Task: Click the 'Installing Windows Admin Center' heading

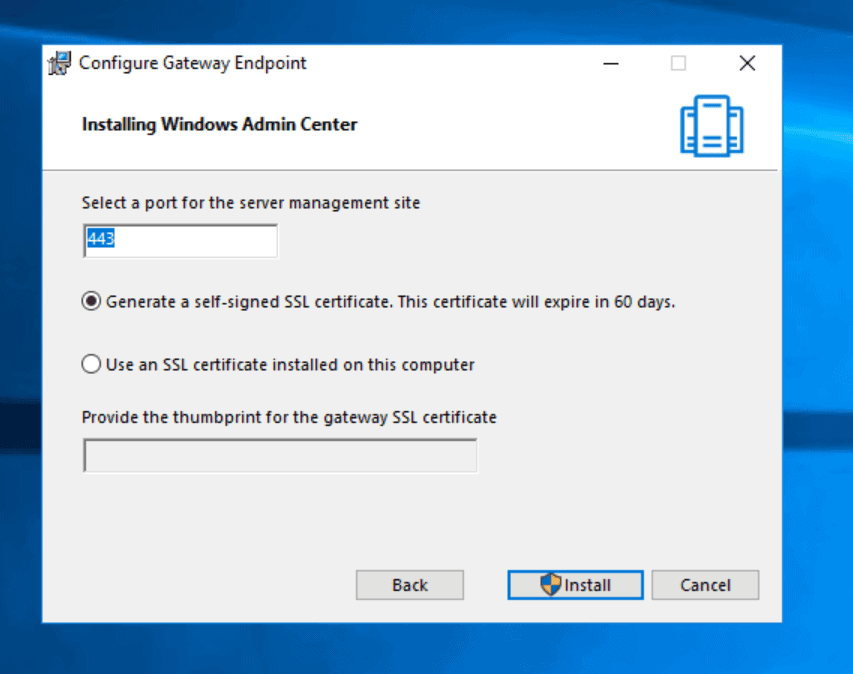Action: point(219,125)
